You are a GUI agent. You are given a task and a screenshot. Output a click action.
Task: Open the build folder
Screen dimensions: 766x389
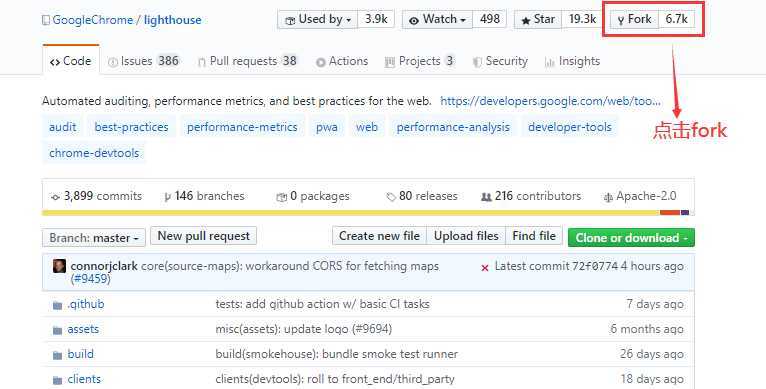click(81, 354)
